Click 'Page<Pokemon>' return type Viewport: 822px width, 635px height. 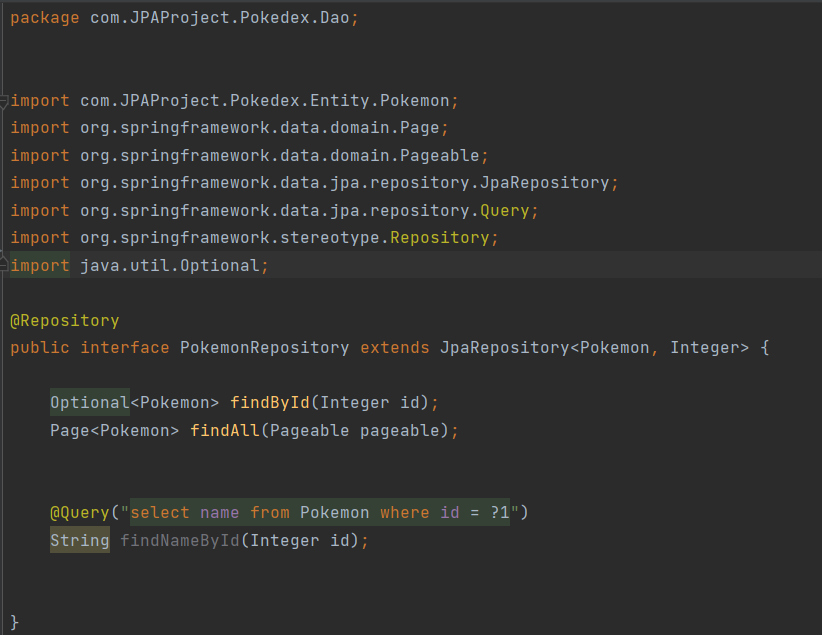point(115,431)
